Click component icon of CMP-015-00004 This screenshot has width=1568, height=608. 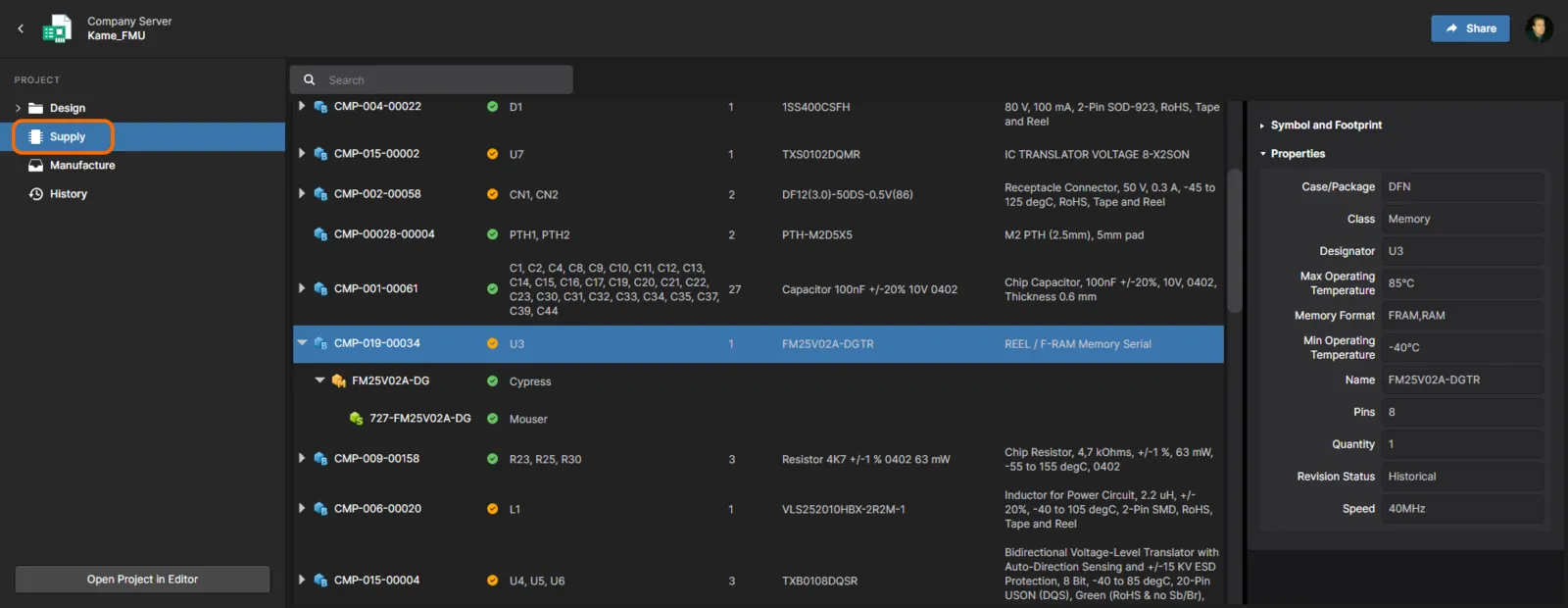pos(320,581)
